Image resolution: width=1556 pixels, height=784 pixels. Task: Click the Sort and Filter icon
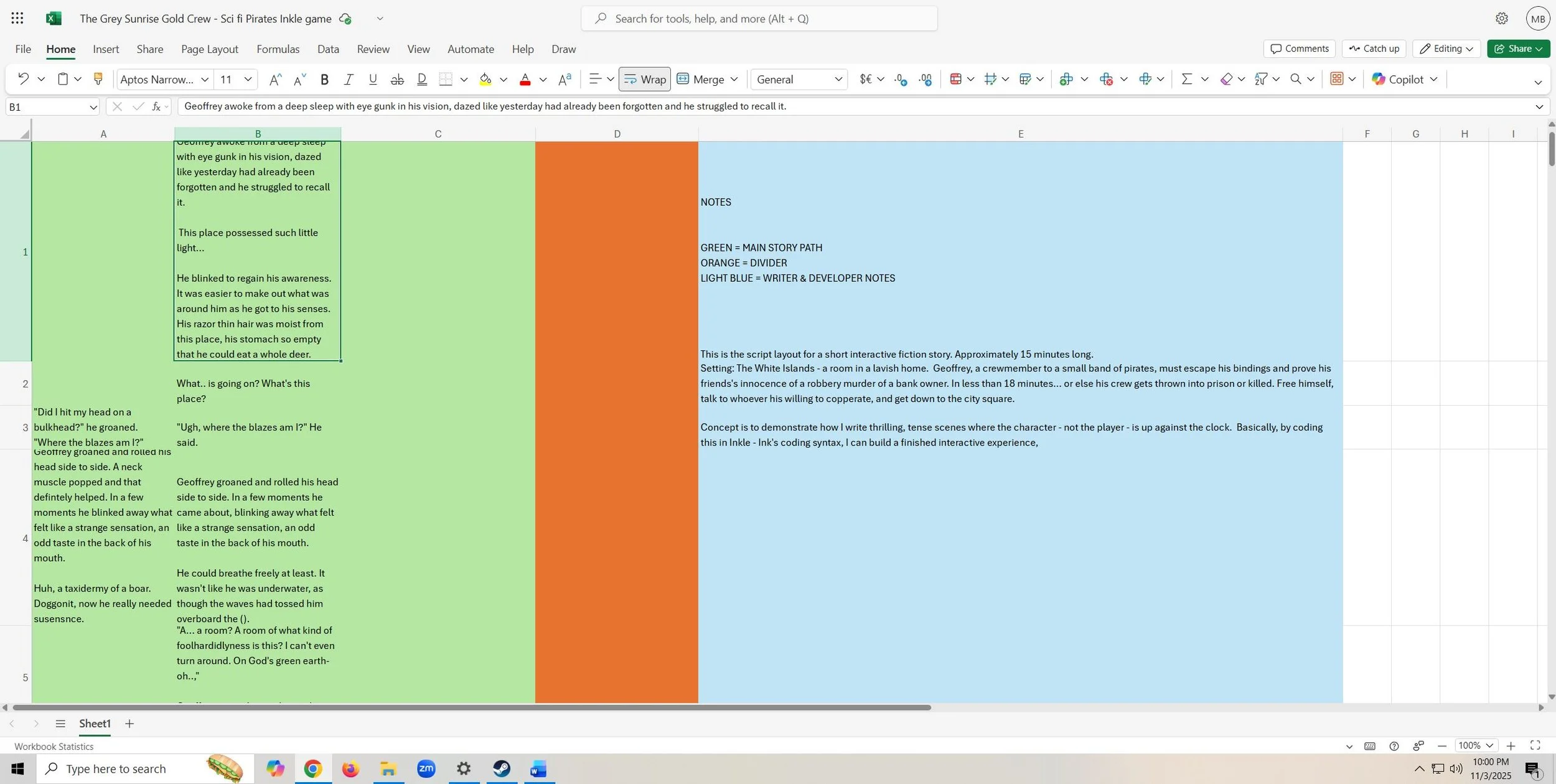1260,79
